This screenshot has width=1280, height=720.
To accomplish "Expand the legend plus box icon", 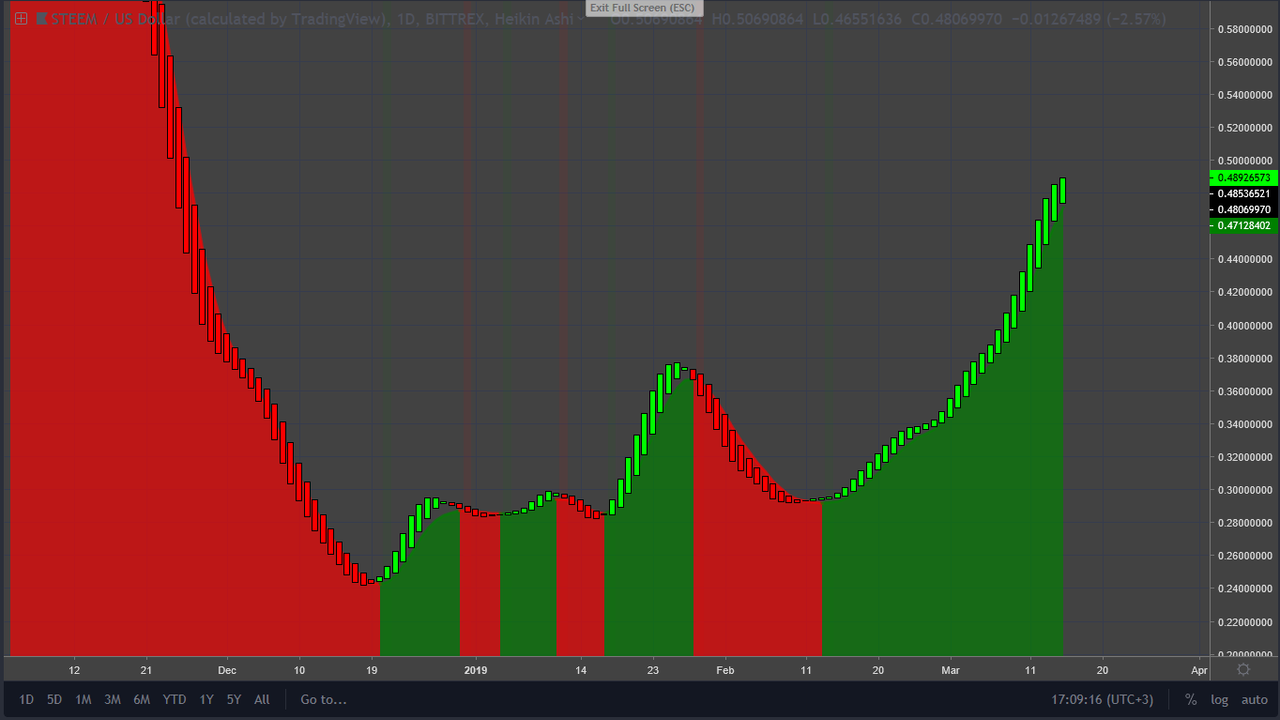I will point(20,18).
